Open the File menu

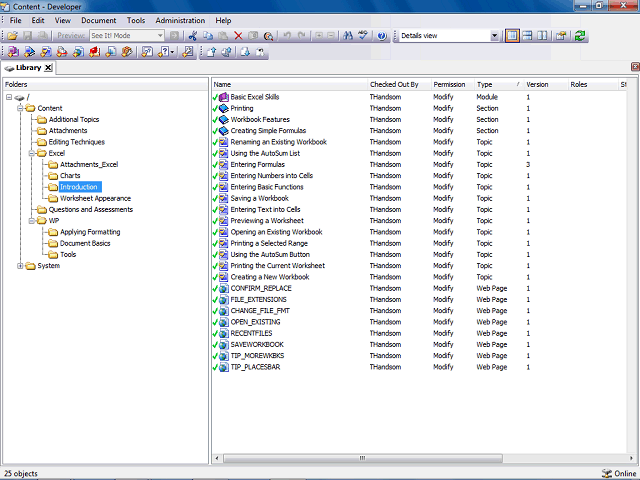click(x=16, y=20)
